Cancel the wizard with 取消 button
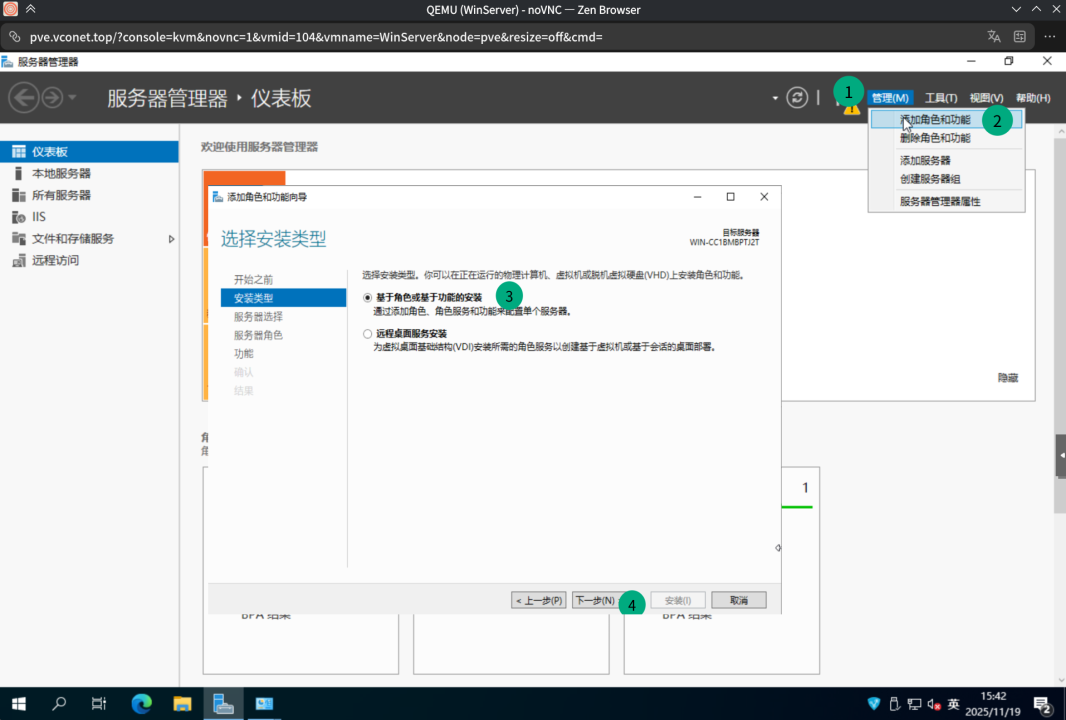Image resolution: width=1066 pixels, height=720 pixels. 738,600
